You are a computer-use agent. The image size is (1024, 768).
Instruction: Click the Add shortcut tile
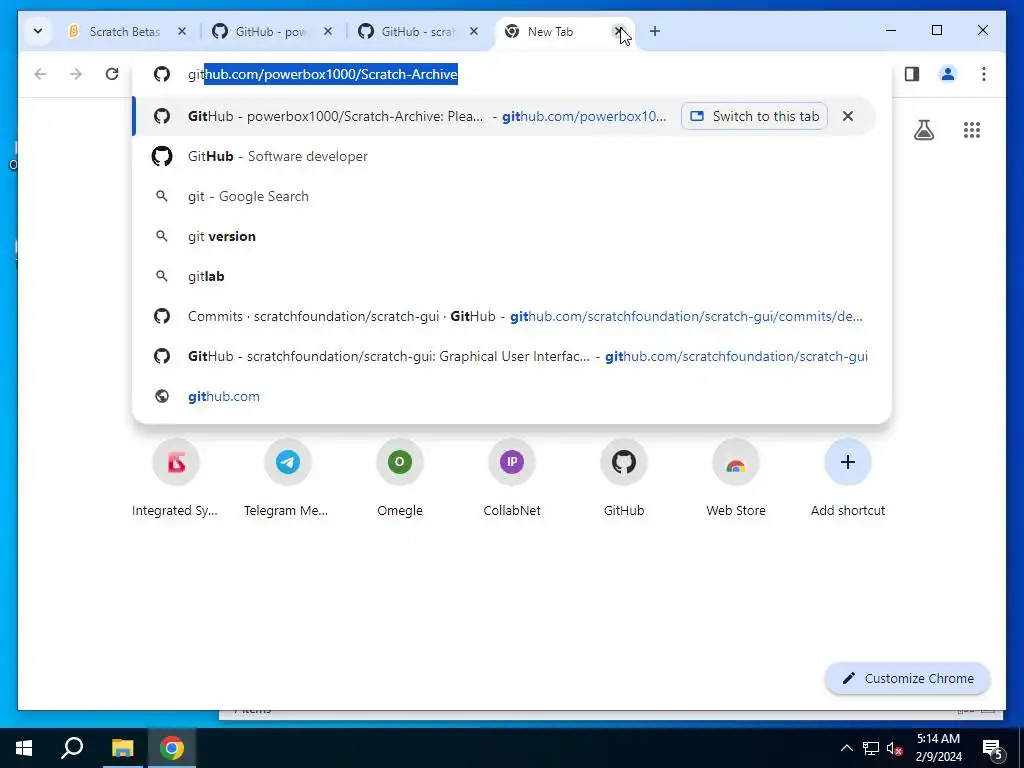[x=848, y=479]
